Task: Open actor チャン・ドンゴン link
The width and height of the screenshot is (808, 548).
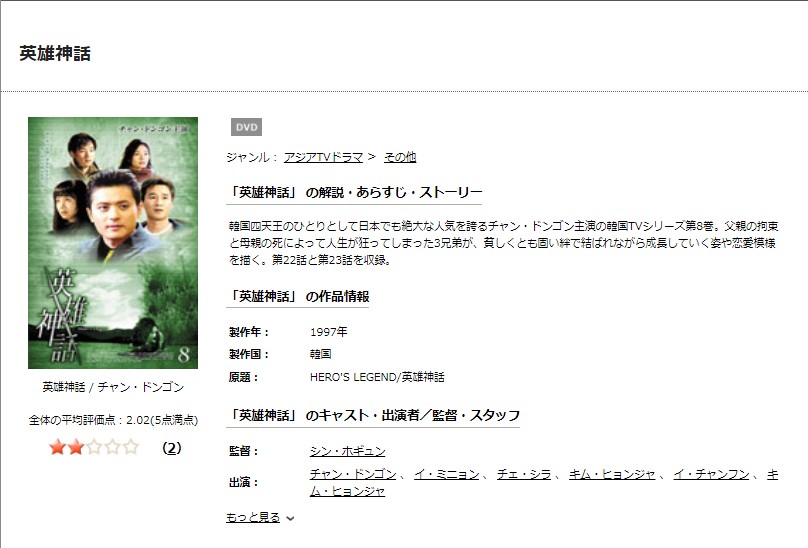Action: [x=353, y=474]
